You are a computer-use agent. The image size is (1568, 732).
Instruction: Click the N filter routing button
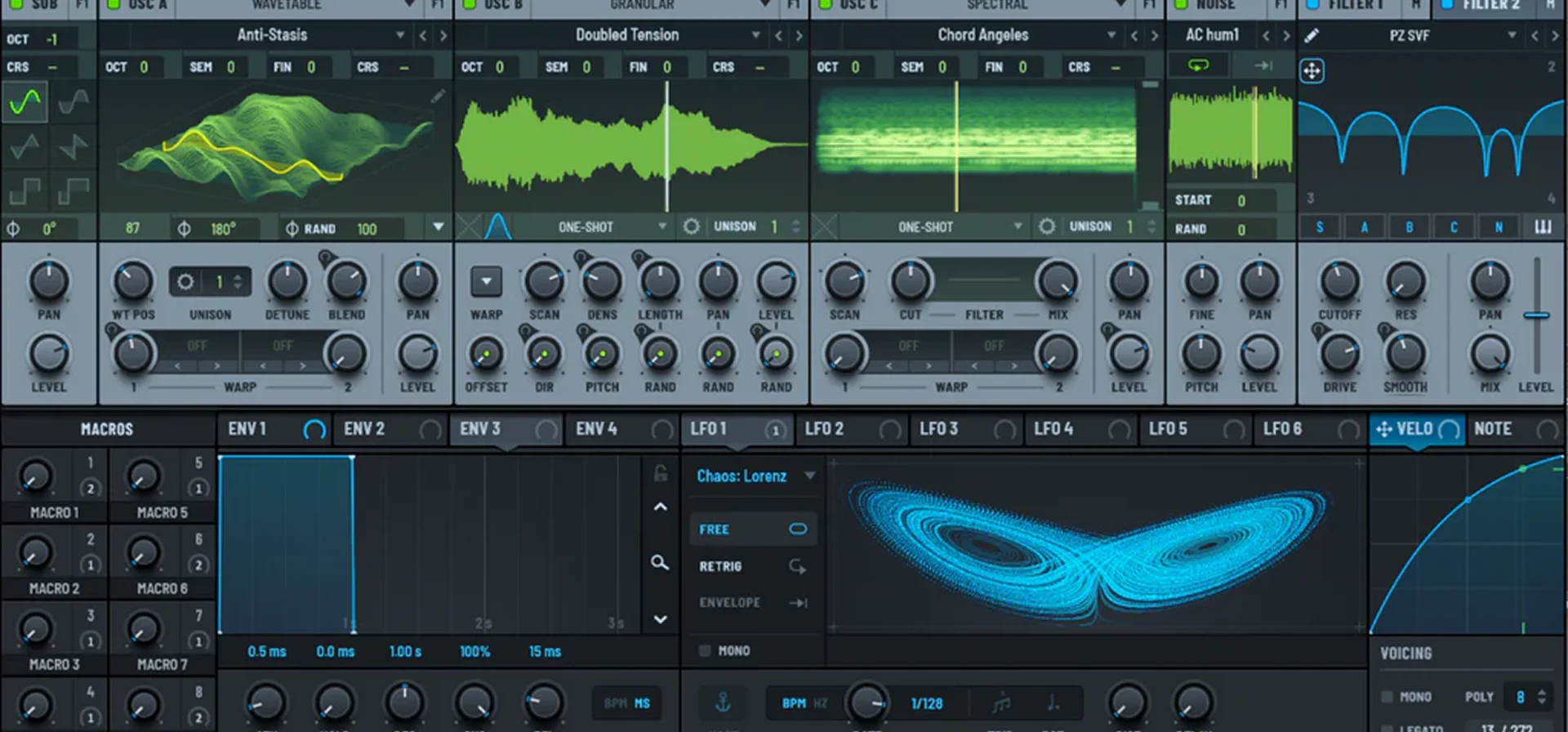1499,227
